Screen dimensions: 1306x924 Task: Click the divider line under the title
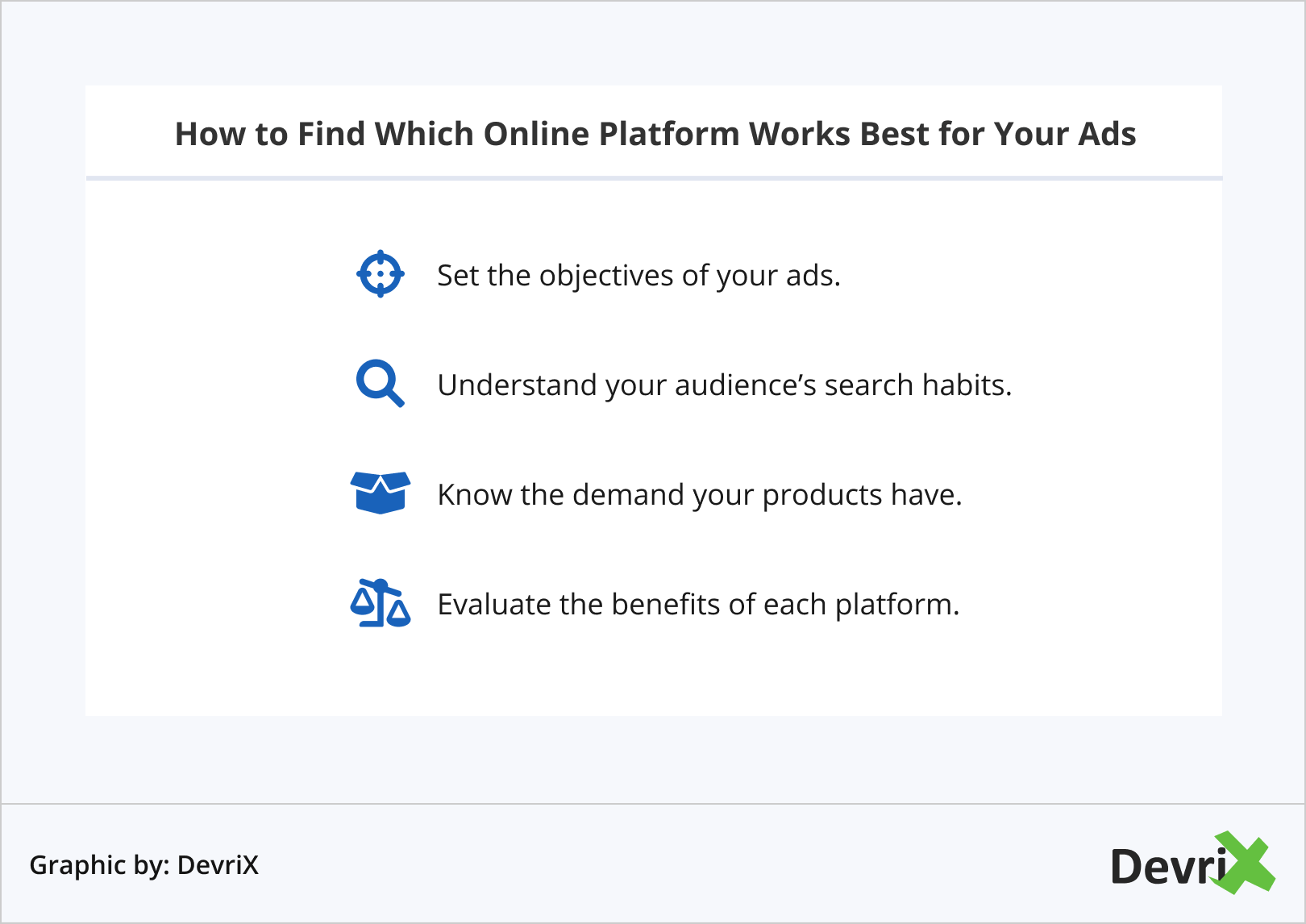[x=654, y=177]
